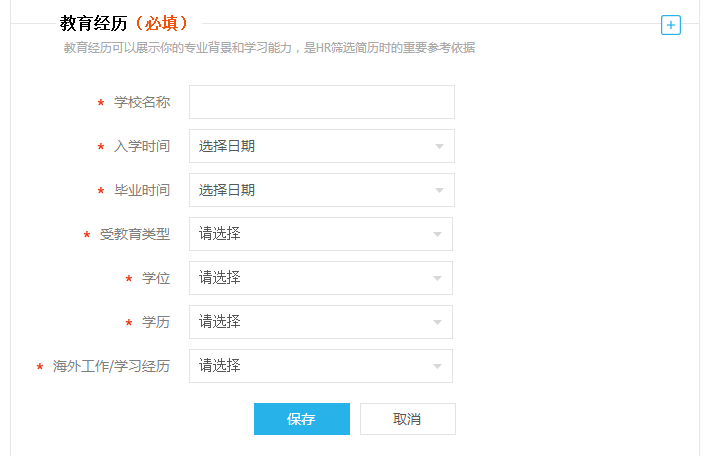Click the 学校名称 field label
708x456 pixels.
point(142,102)
